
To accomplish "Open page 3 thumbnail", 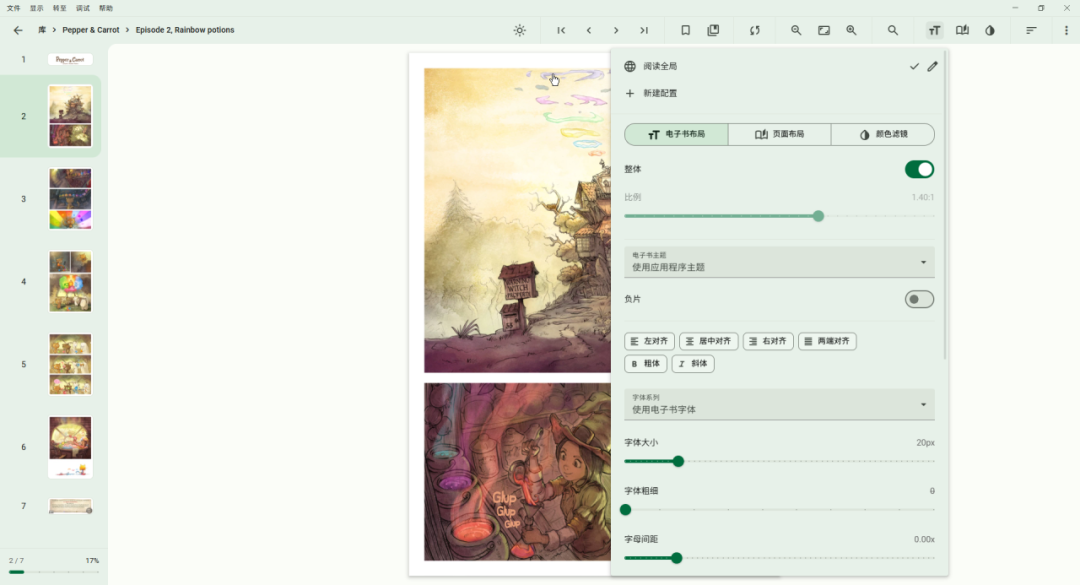I will 70,199.
